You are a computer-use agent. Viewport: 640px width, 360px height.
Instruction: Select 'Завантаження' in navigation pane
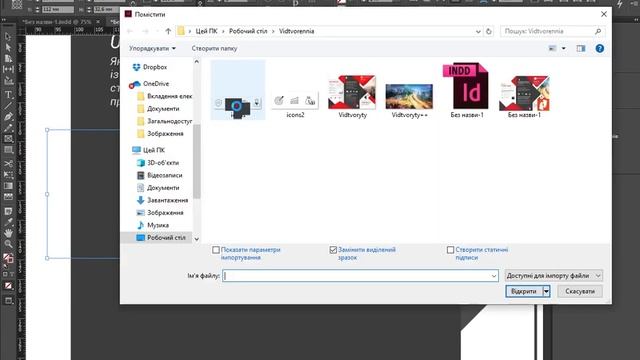[167, 200]
